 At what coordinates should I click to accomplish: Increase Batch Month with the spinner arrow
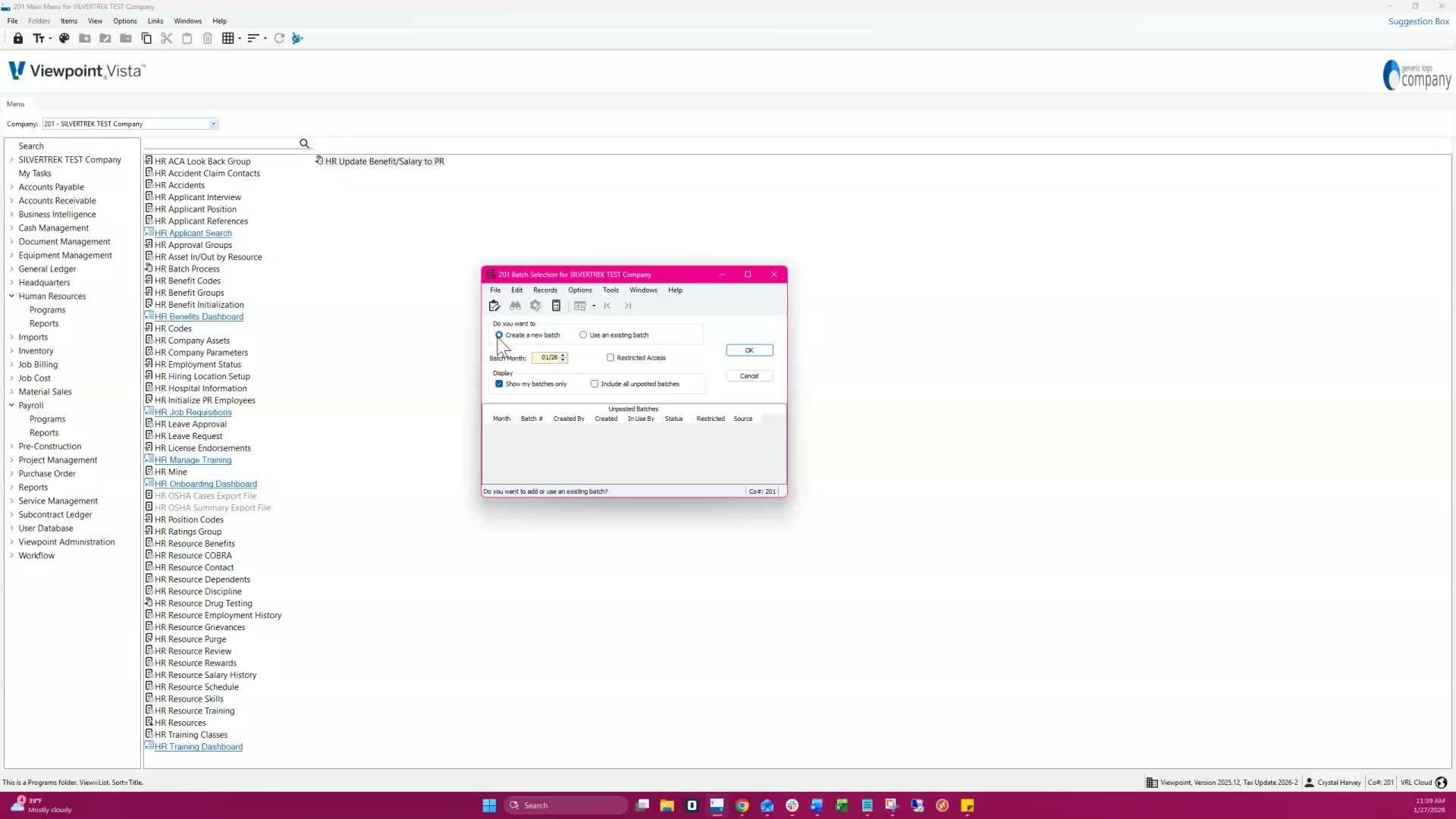(x=563, y=355)
